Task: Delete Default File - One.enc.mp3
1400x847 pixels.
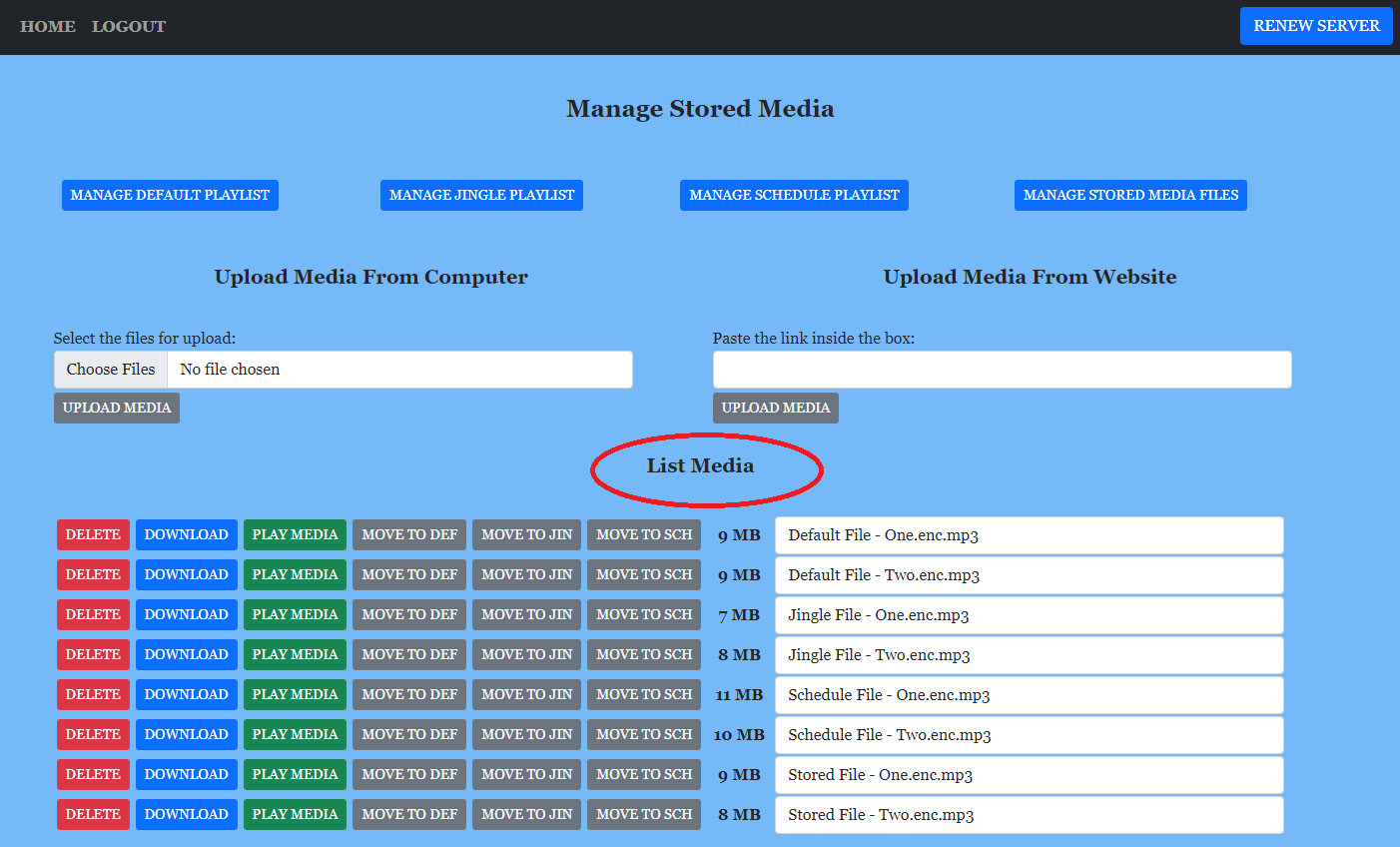Action: [93, 534]
